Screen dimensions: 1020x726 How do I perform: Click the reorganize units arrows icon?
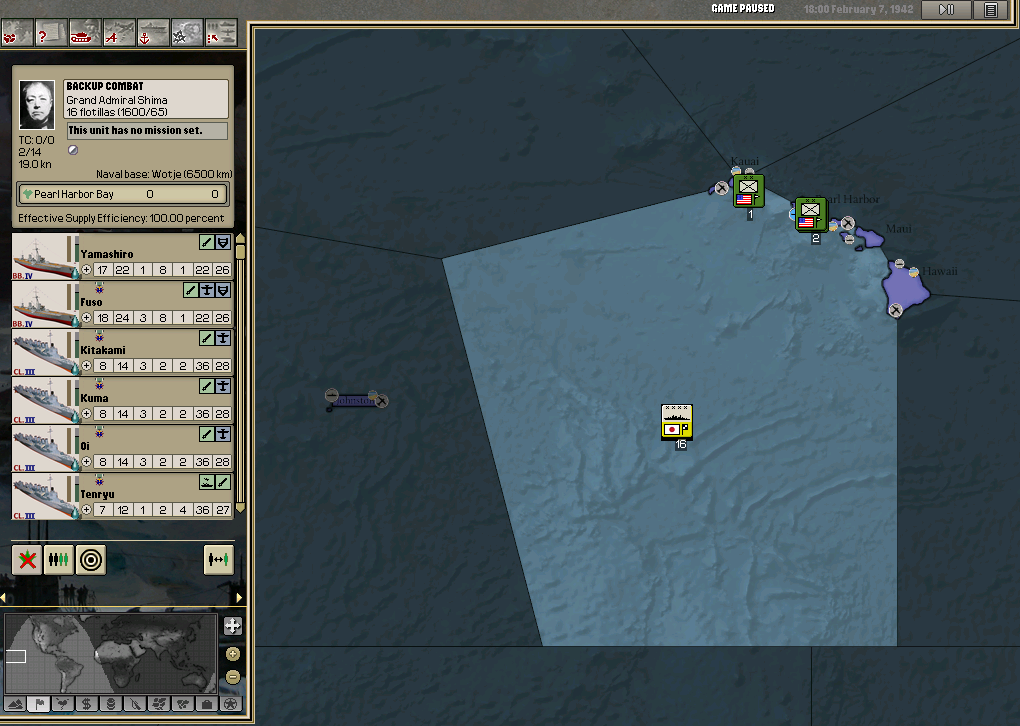click(218, 560)
